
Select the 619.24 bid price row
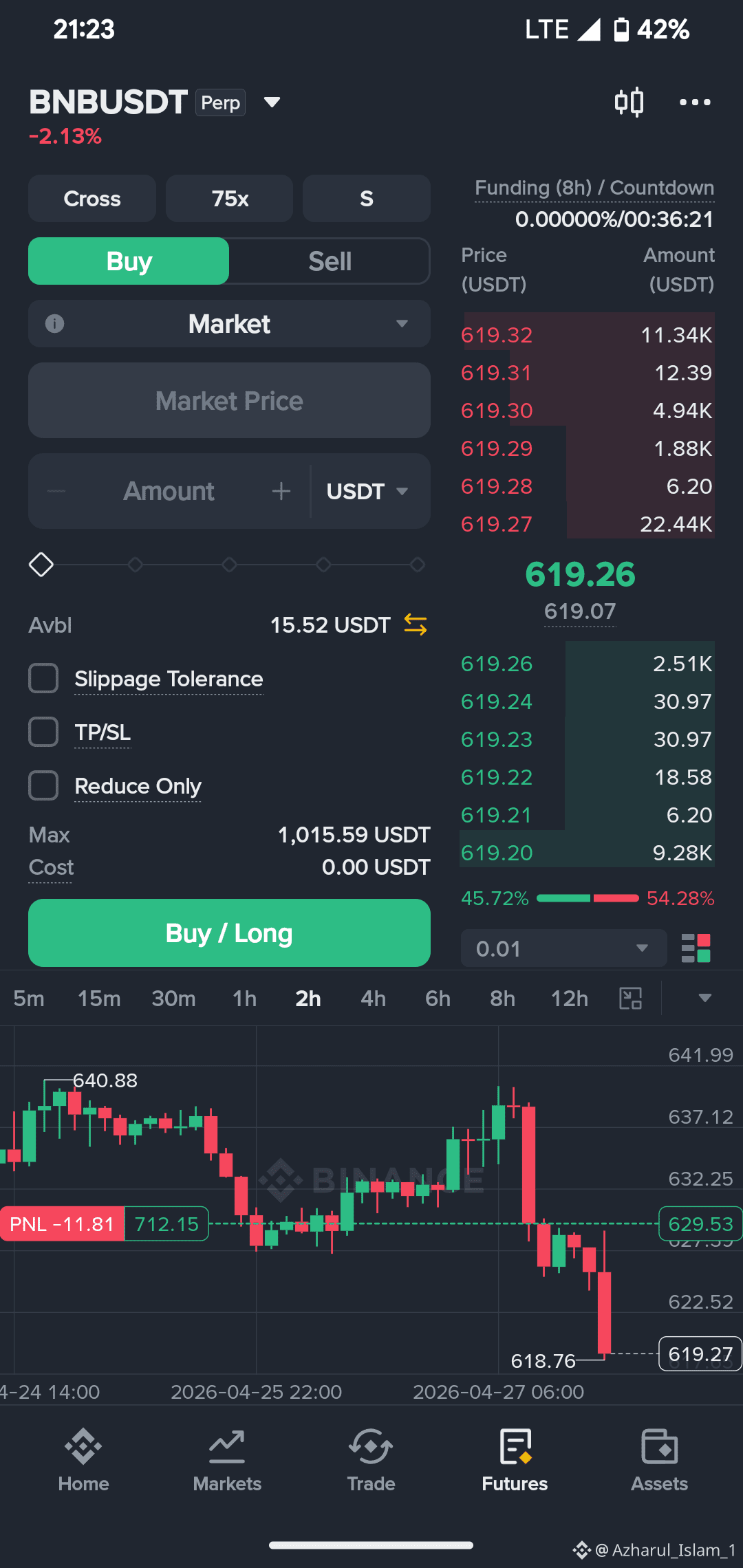pyautogui.click(x=587, y=701)
